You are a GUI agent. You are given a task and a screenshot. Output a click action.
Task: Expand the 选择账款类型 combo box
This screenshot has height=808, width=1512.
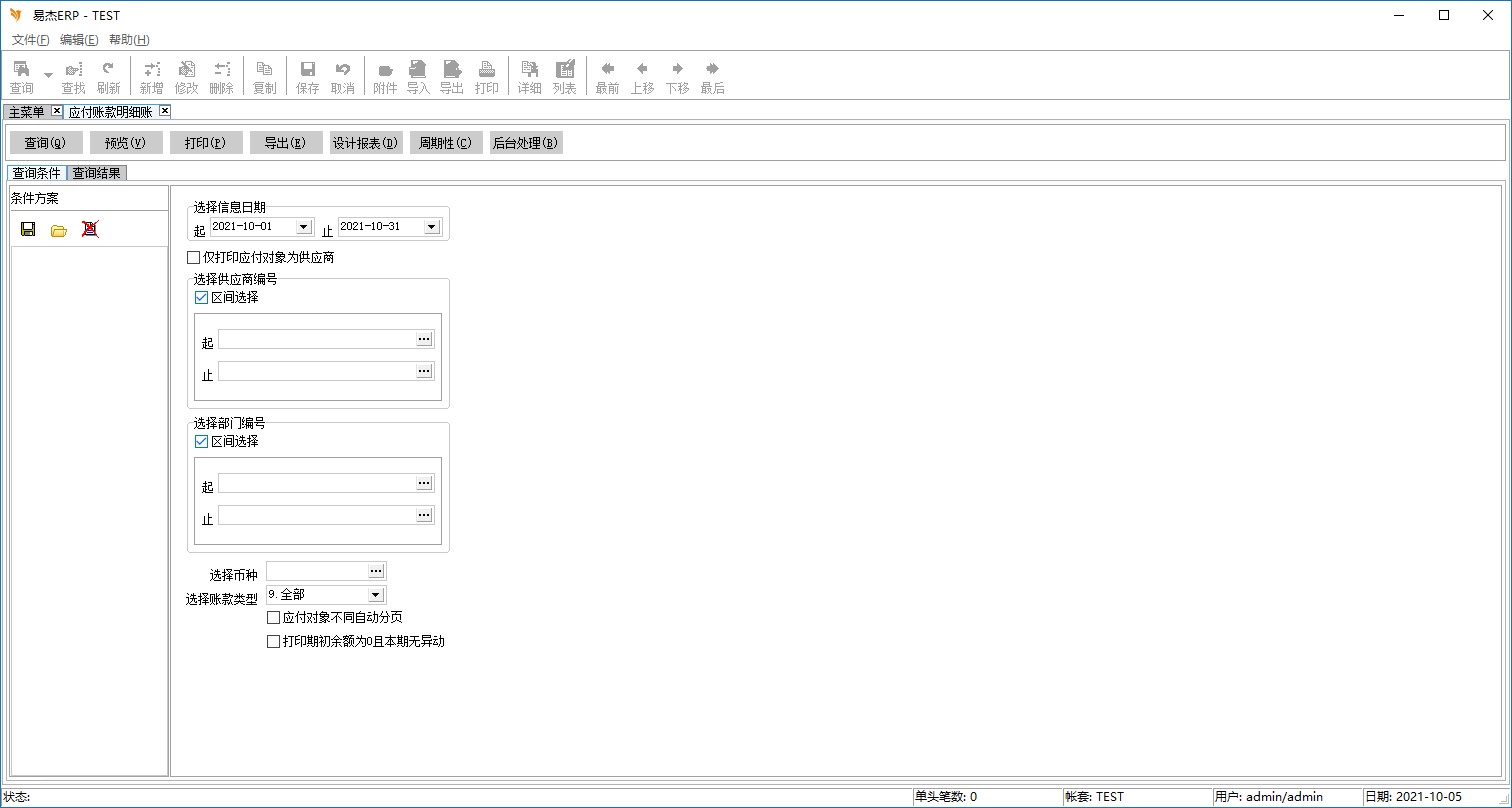pos(375,595)
